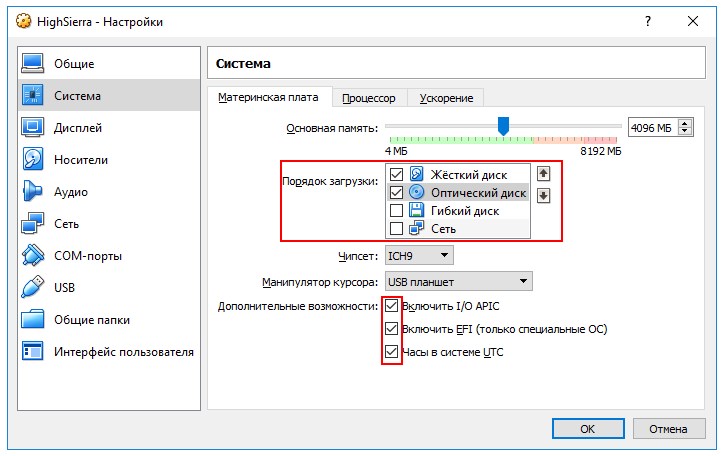725x456 pixels.
Task: Open the Манипулятор курсора dropdown
Action: coord(458,282)
